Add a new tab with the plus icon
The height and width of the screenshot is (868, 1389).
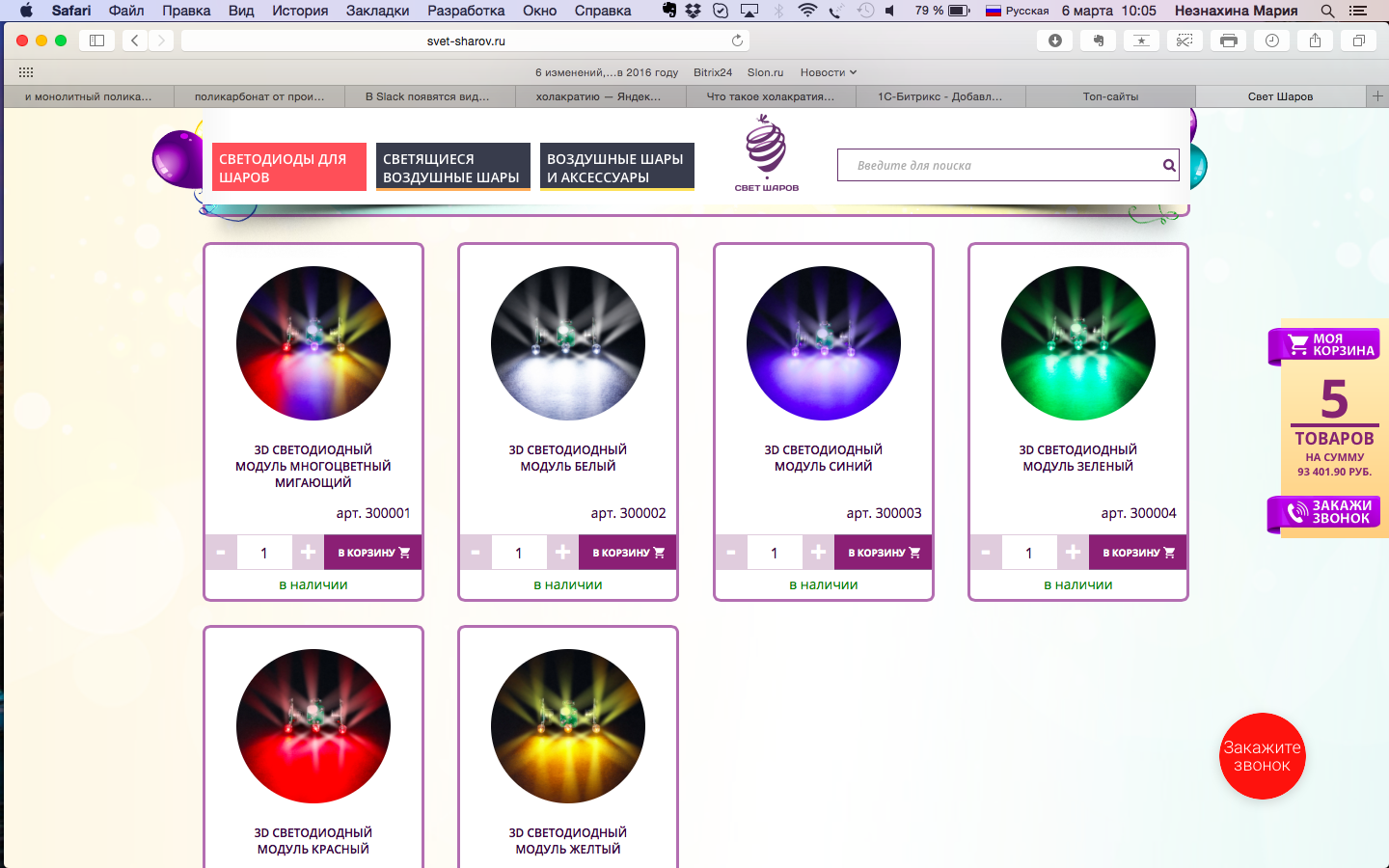[x=1377, y=96]
